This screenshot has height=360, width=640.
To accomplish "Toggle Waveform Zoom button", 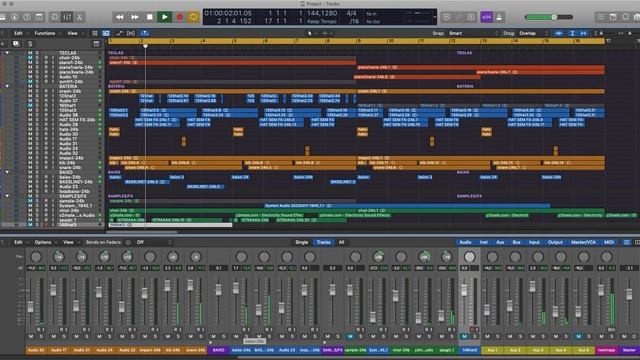I will [x=559, y=33].
